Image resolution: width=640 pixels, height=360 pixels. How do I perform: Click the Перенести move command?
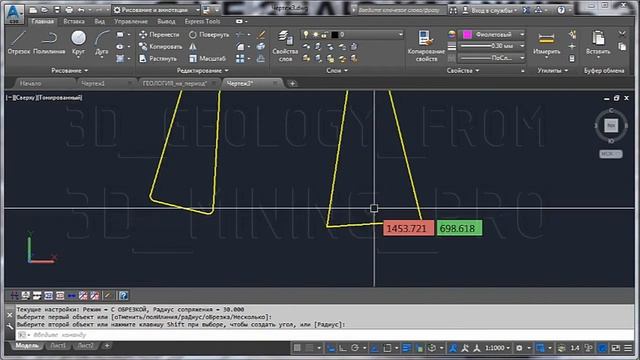pos(159,35)
